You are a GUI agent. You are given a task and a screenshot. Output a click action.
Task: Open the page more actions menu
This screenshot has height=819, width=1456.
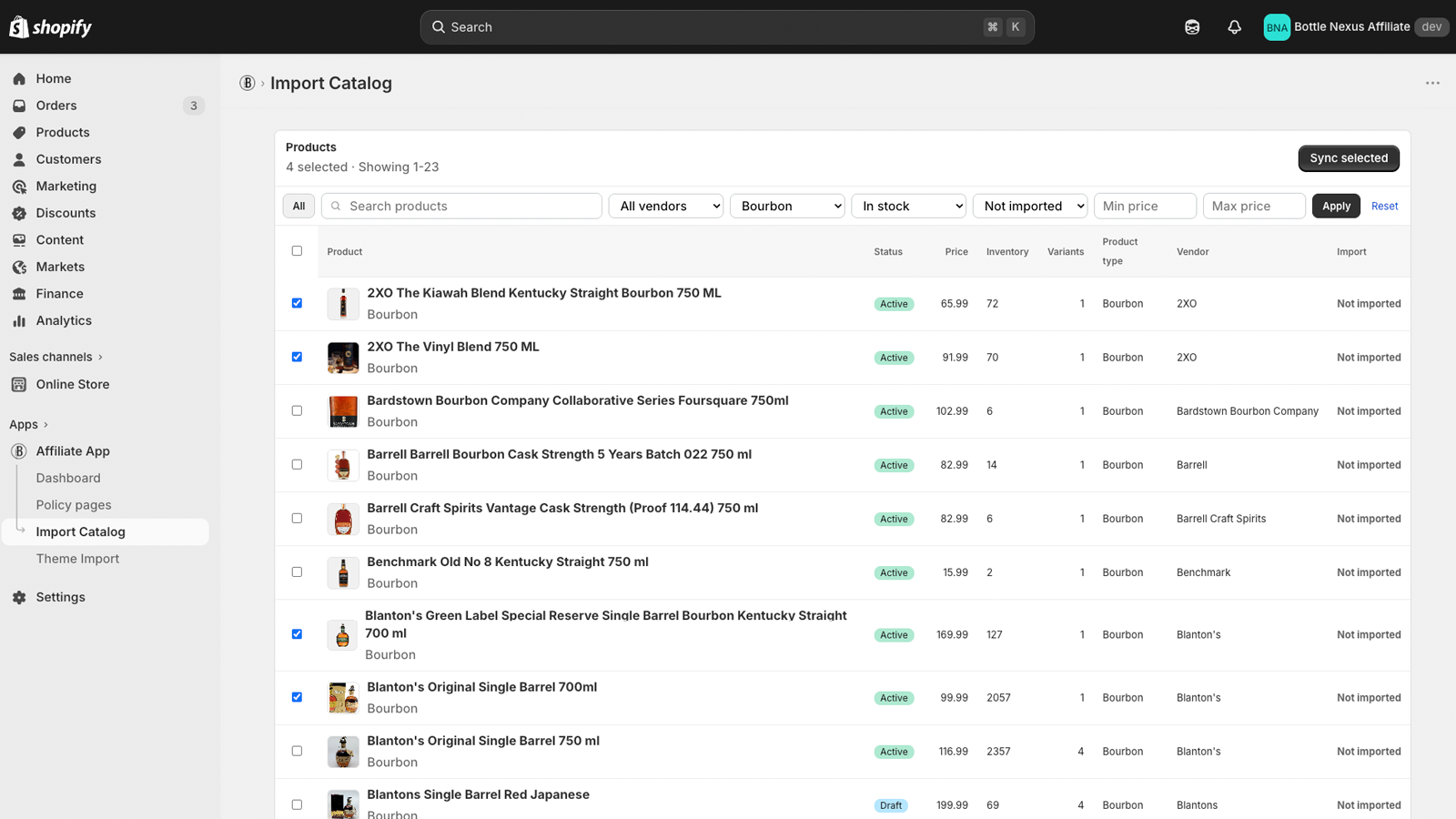1432,83
